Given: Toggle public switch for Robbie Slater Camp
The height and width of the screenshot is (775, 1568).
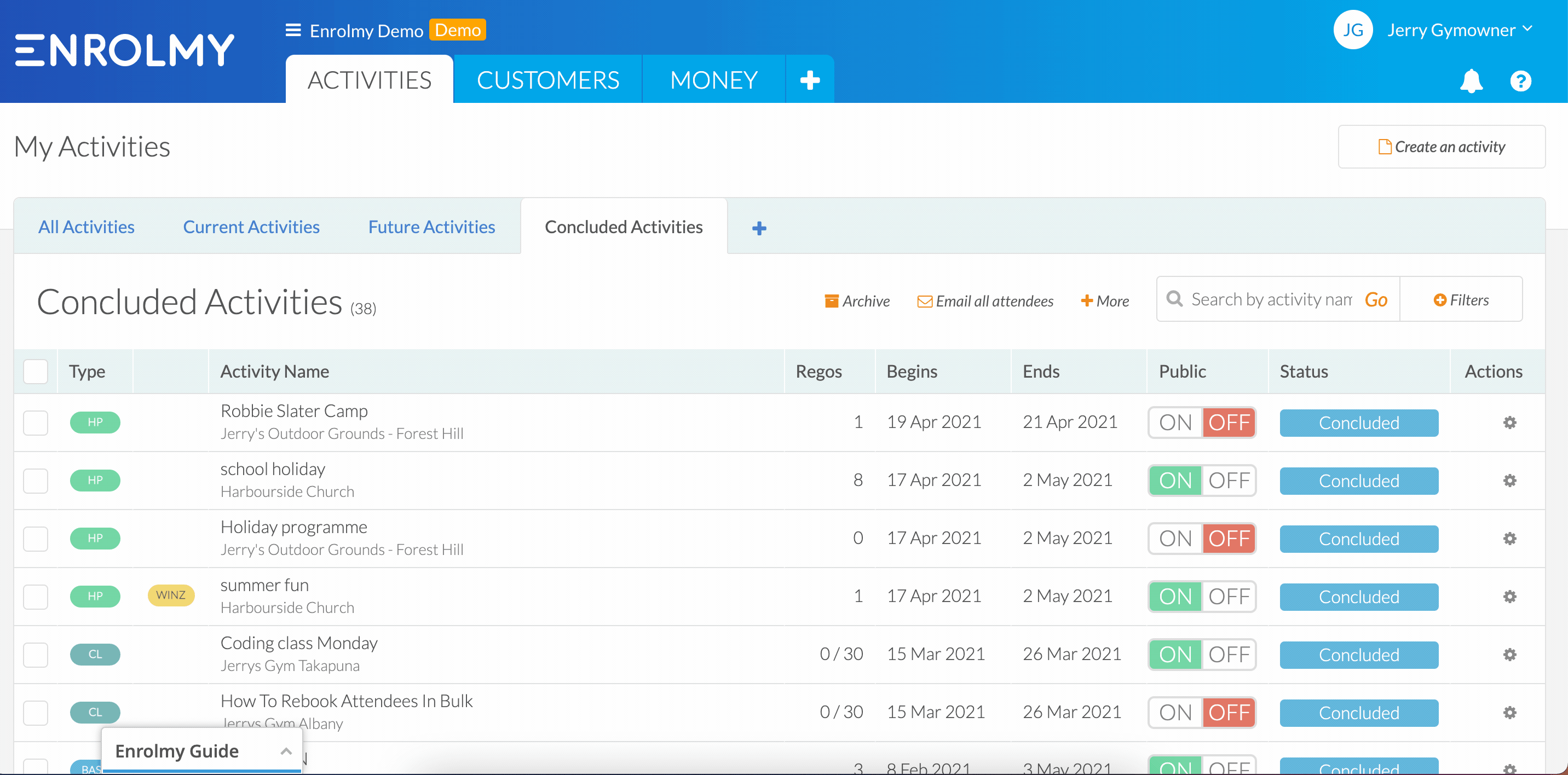Looking at the screenshot, I should click(1202, 423).
